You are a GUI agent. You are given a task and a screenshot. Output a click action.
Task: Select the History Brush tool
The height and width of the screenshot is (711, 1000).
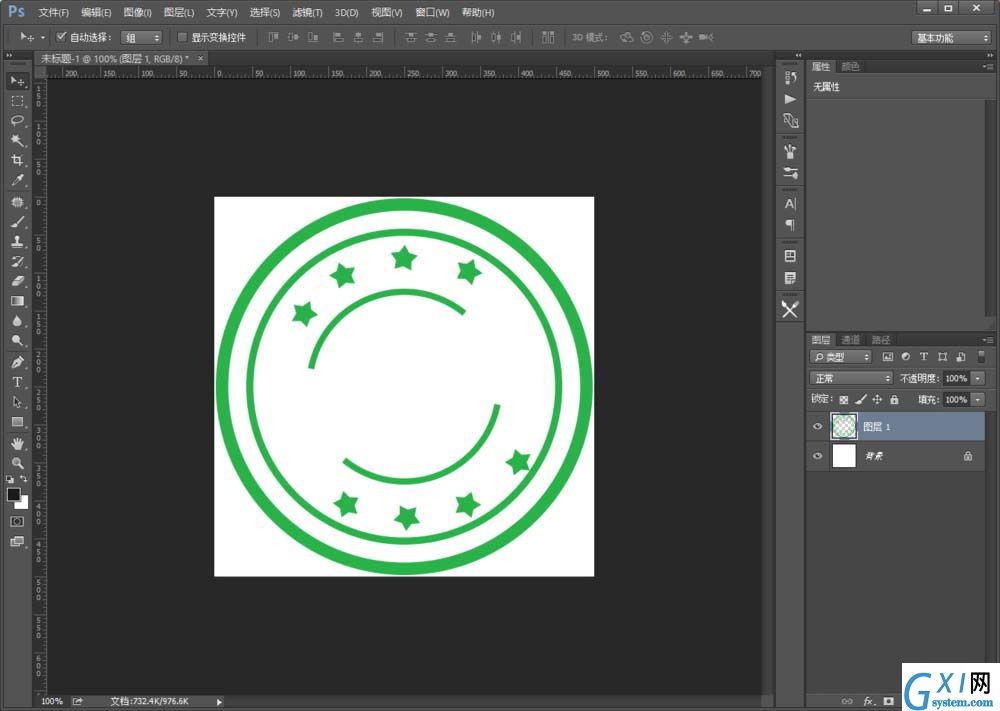click(17, 261)
